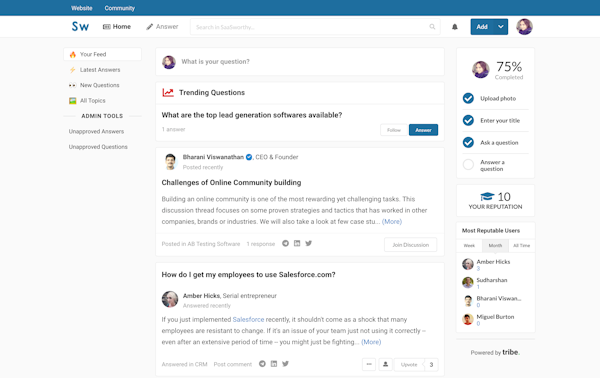Screen dimensions: 600x378
Task: Expand the Add button dropdown arrow
Action: 501,27
